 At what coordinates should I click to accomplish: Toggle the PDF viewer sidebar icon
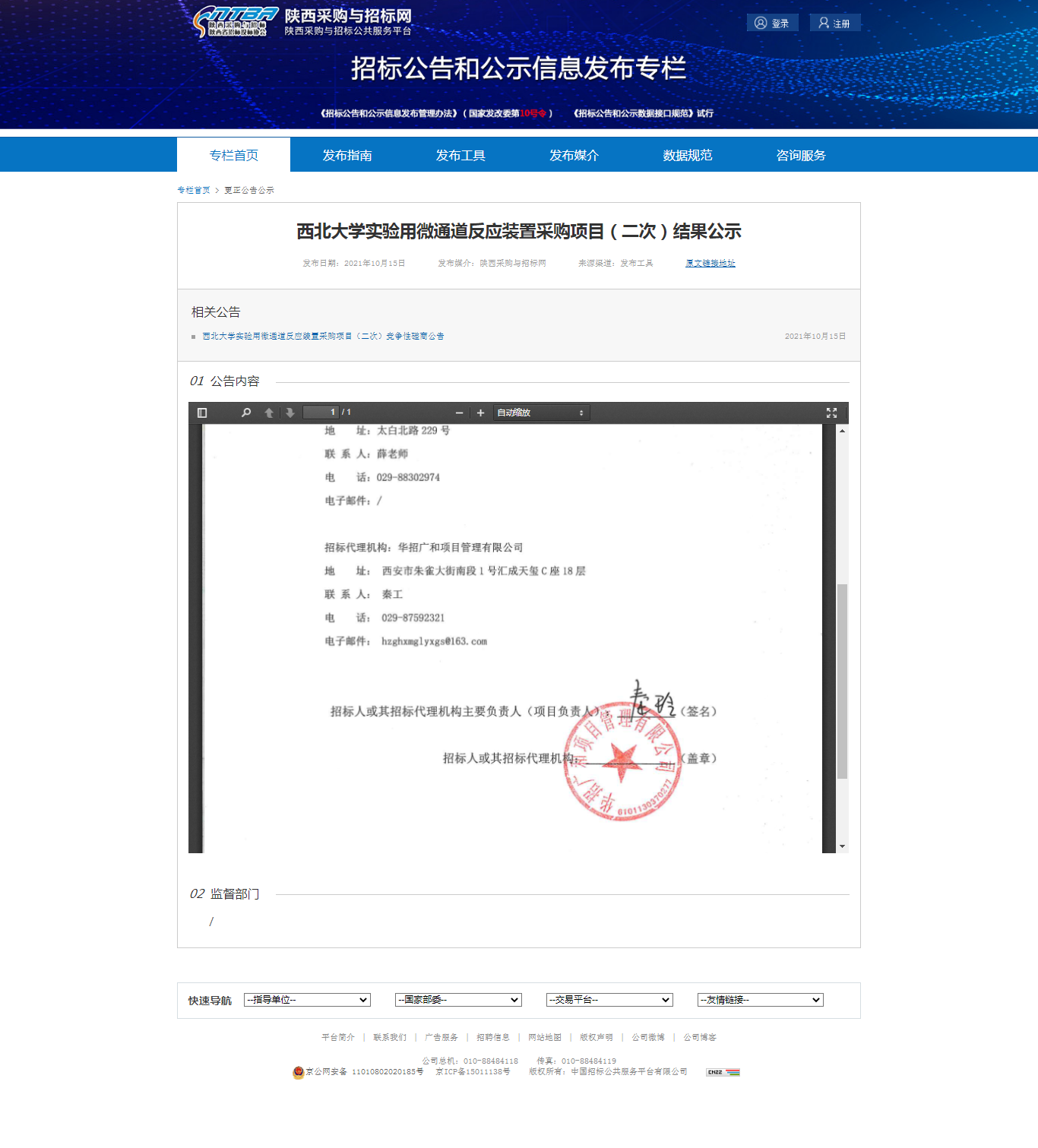[202, 413]
